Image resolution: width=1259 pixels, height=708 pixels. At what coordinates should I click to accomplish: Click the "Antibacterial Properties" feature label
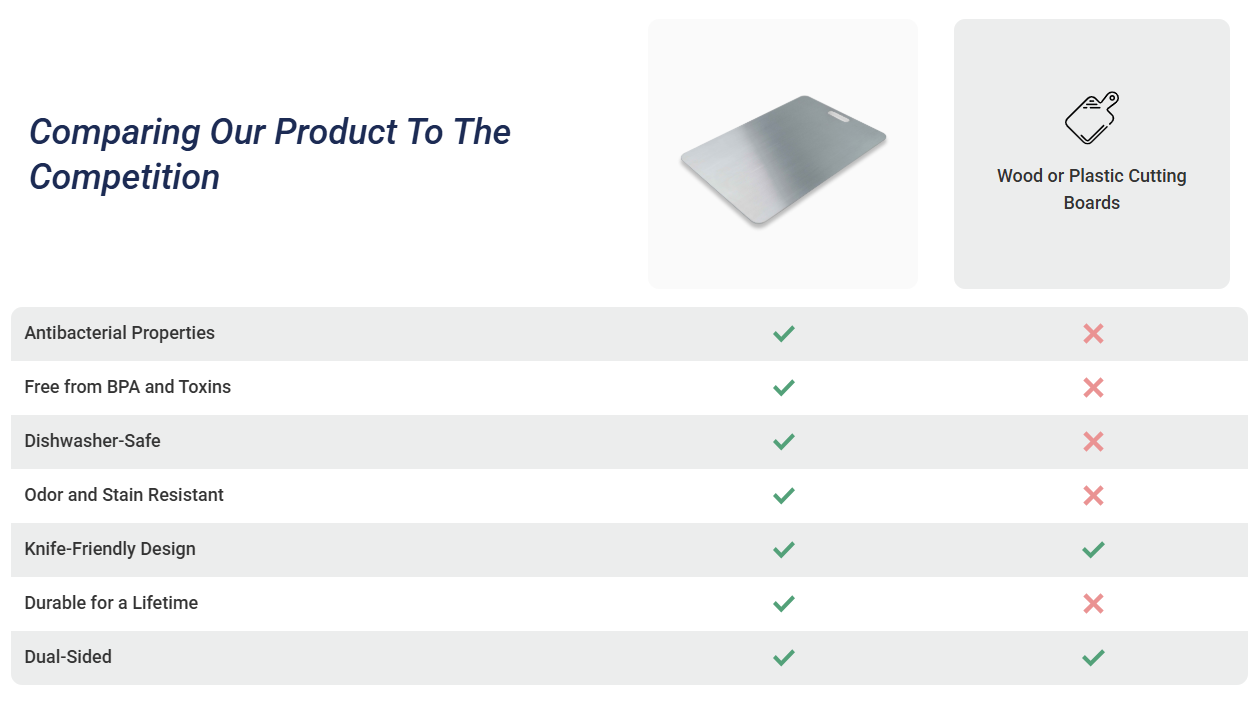tap(119, 333)
